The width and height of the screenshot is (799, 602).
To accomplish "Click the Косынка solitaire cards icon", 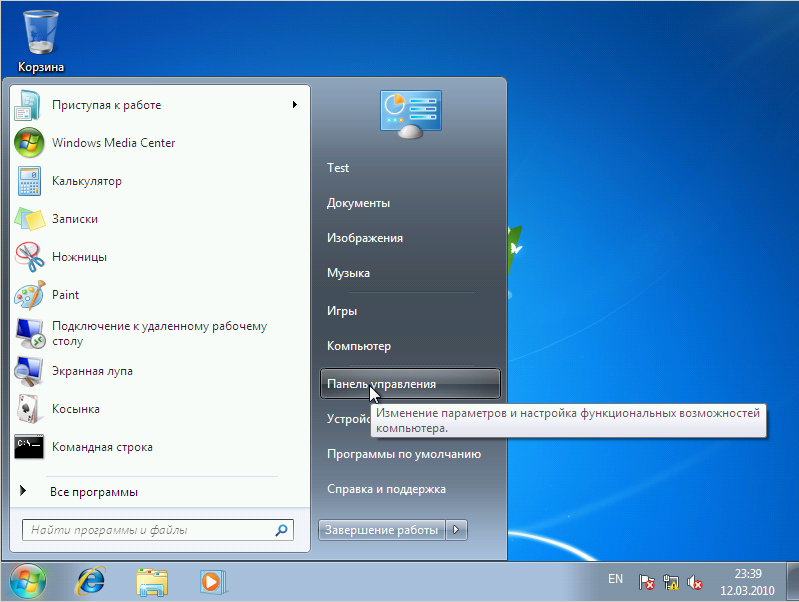I will 29,409.
